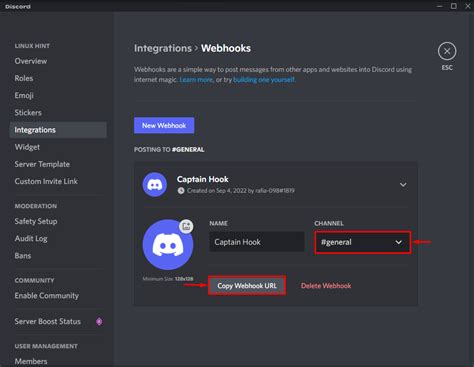Click the Copy Webhook URL button
Screen dimensions: 474x367
[x=247, y=286]
